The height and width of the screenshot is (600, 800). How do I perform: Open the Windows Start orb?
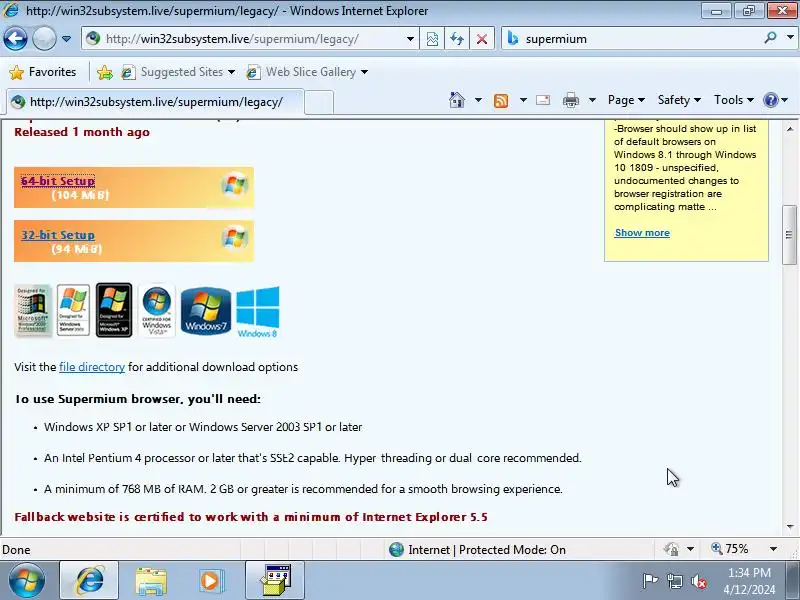point(27,580)
